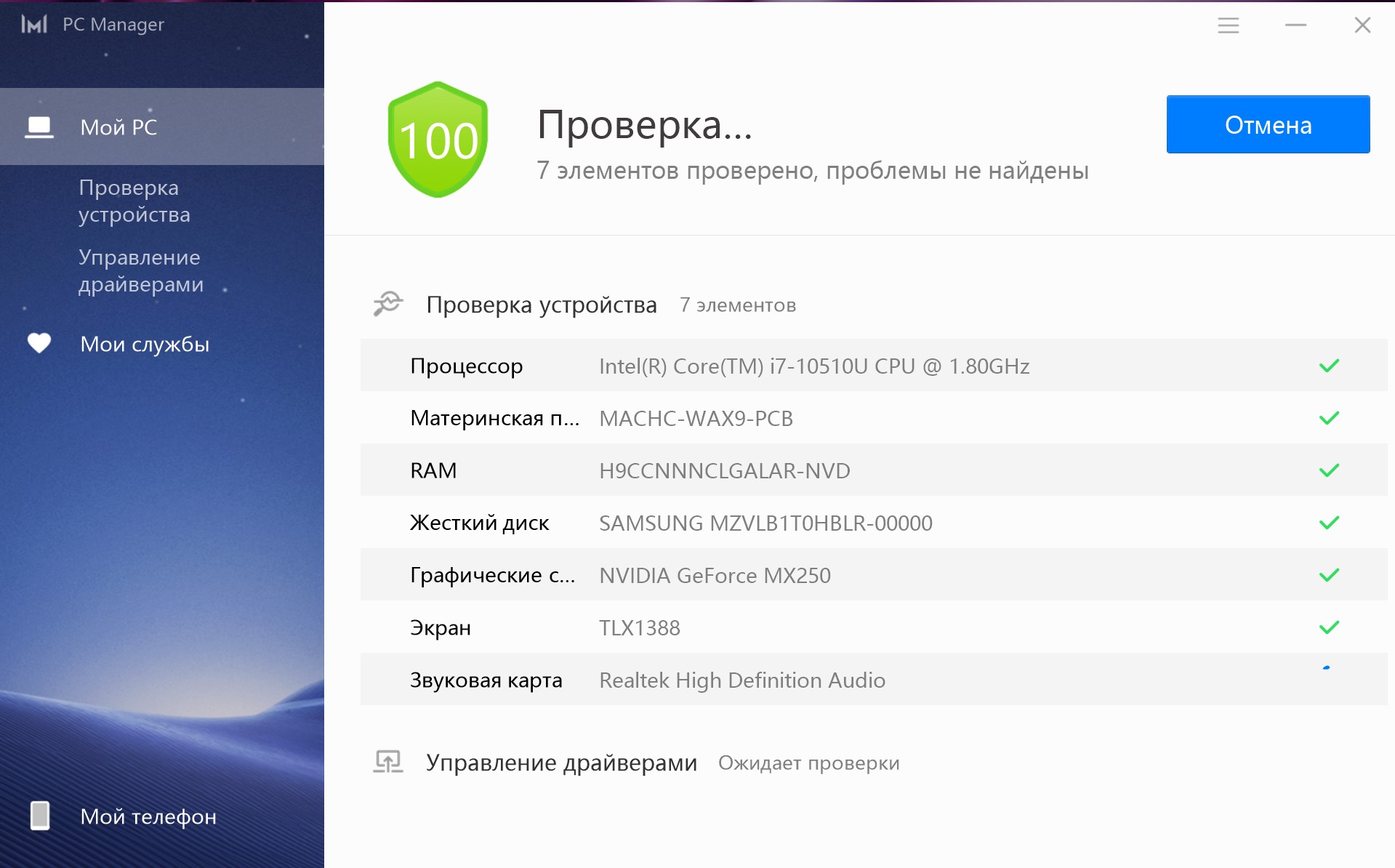
Task: Click the checkmark in the Процессор row
Action: [1329, 366]
